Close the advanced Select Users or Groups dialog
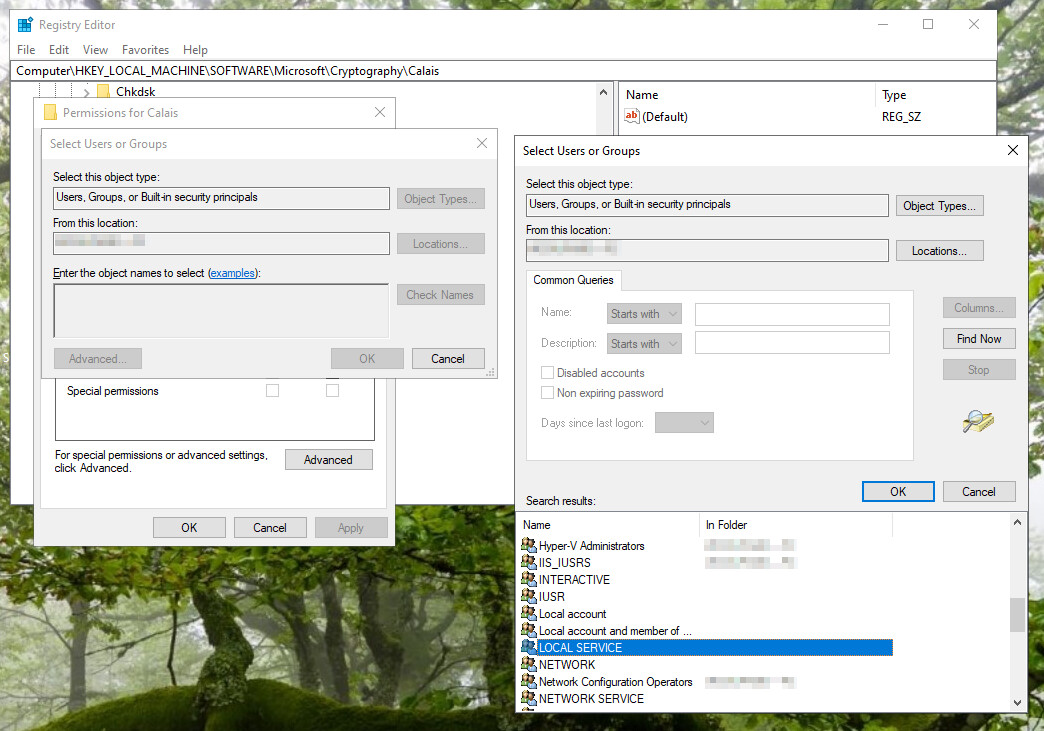1044x731 pixels. [x=1013, y=150]
